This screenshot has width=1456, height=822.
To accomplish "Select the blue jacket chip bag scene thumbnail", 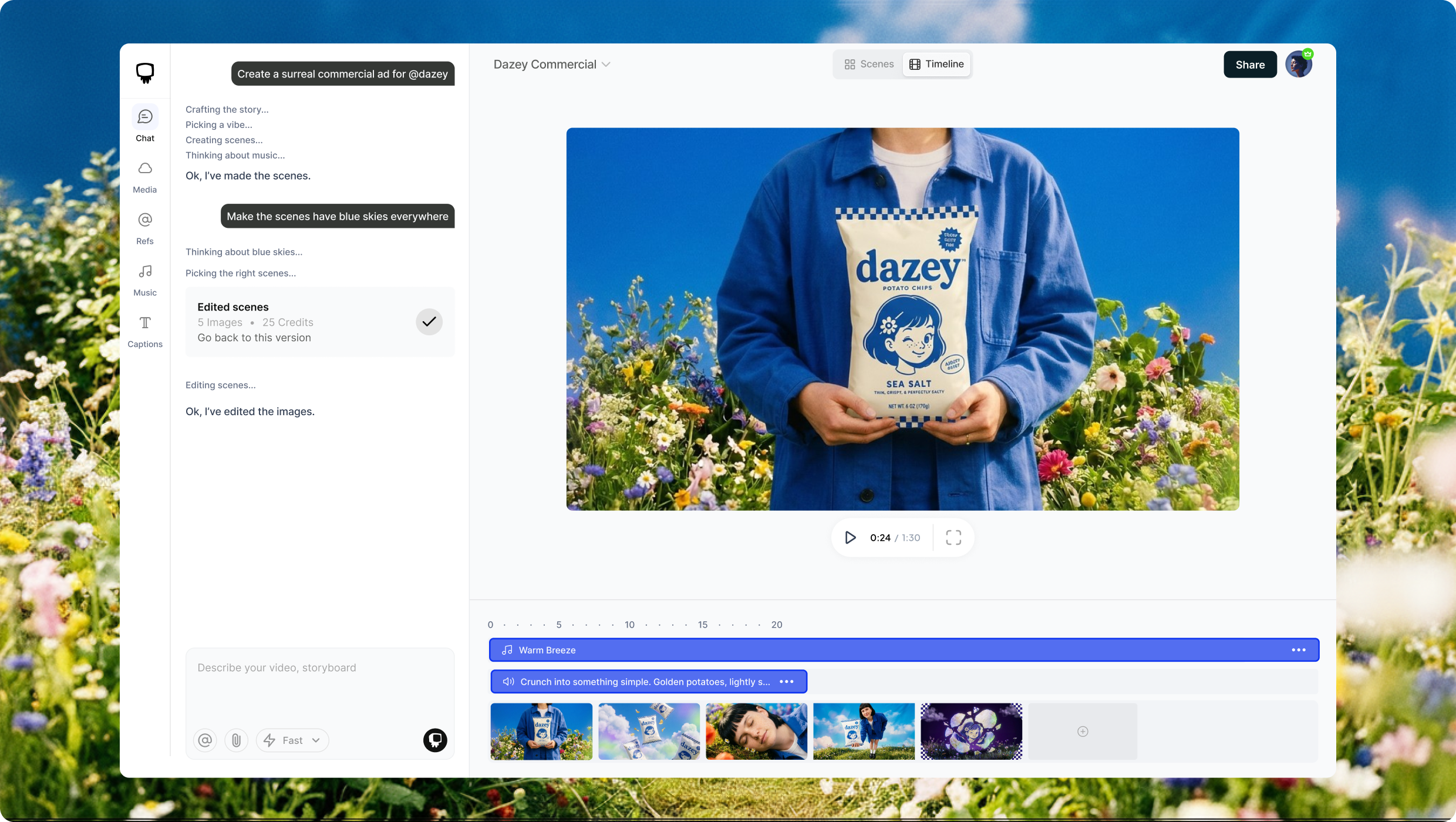I will (x=541, y=732).
